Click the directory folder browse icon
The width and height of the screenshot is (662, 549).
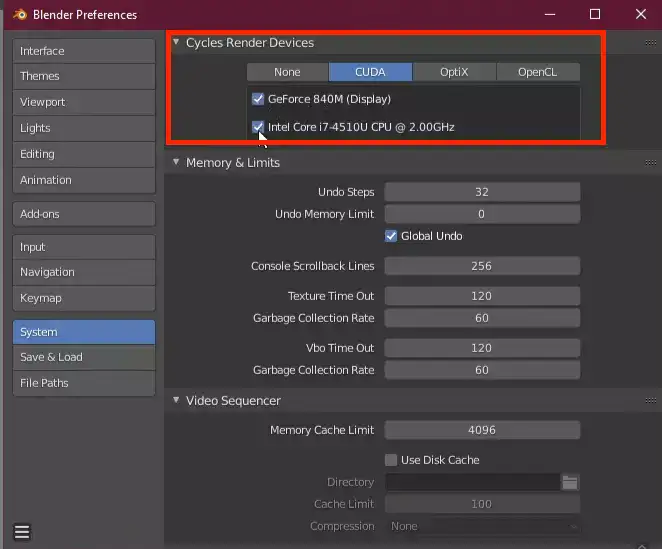(570, 482)
